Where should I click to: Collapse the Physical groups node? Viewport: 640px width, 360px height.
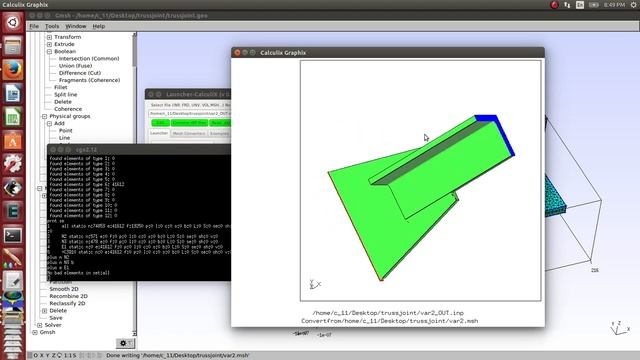44,116
